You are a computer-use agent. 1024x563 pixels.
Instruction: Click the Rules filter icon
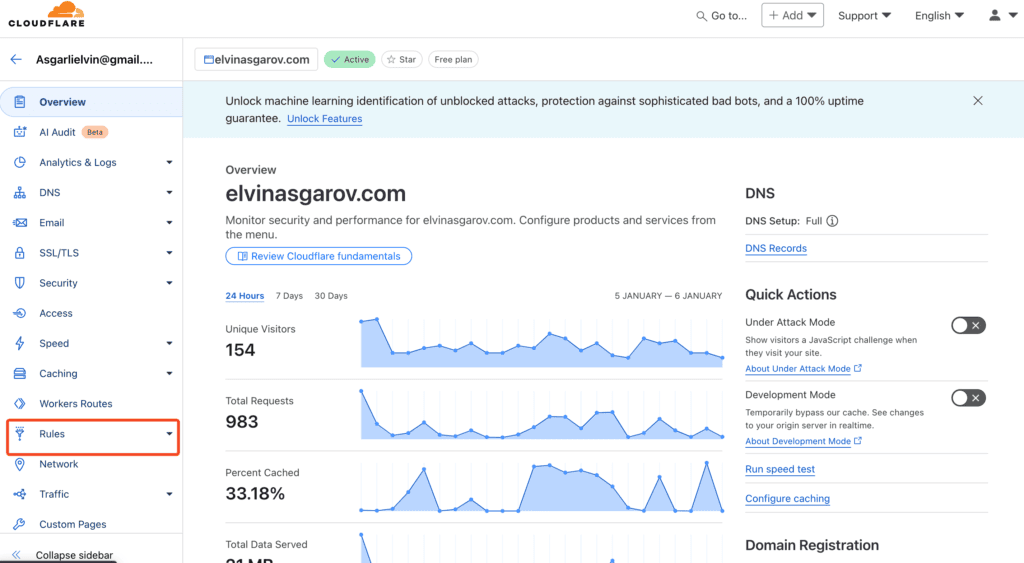click(20, 434)
